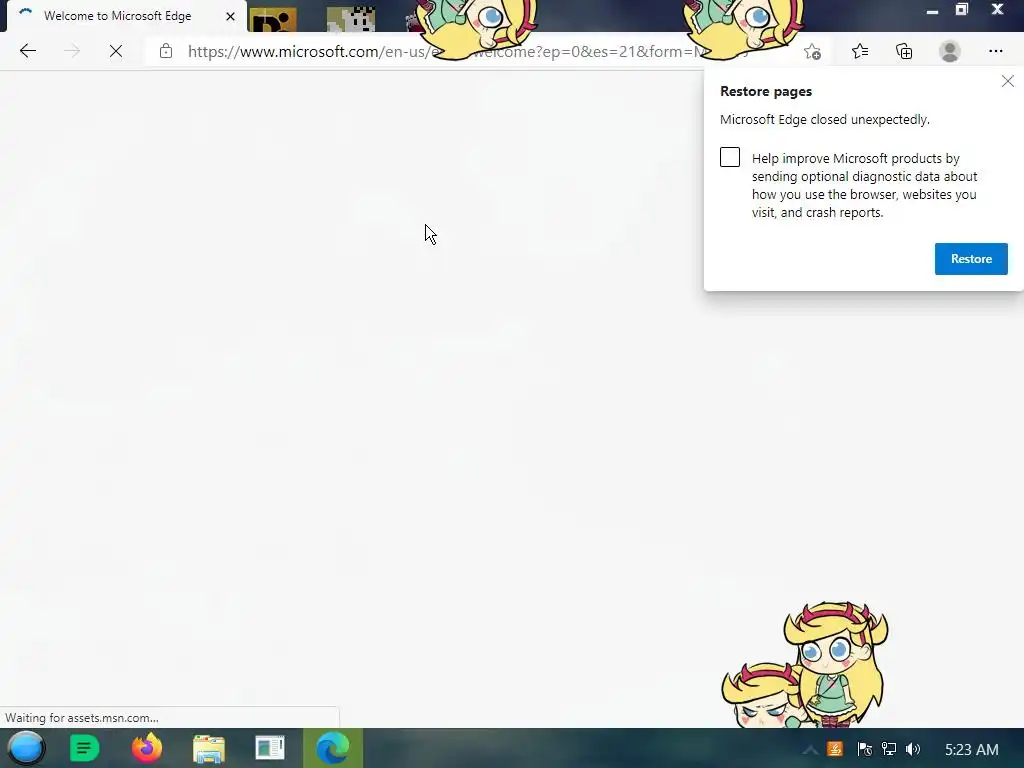Launch Firefox from the taskbar
Image resolution: width=1024 pixels, height=768 pixels.
146,748
